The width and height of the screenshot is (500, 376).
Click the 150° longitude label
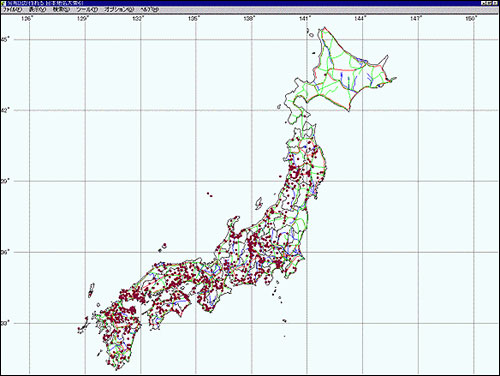tap(470, 19)
